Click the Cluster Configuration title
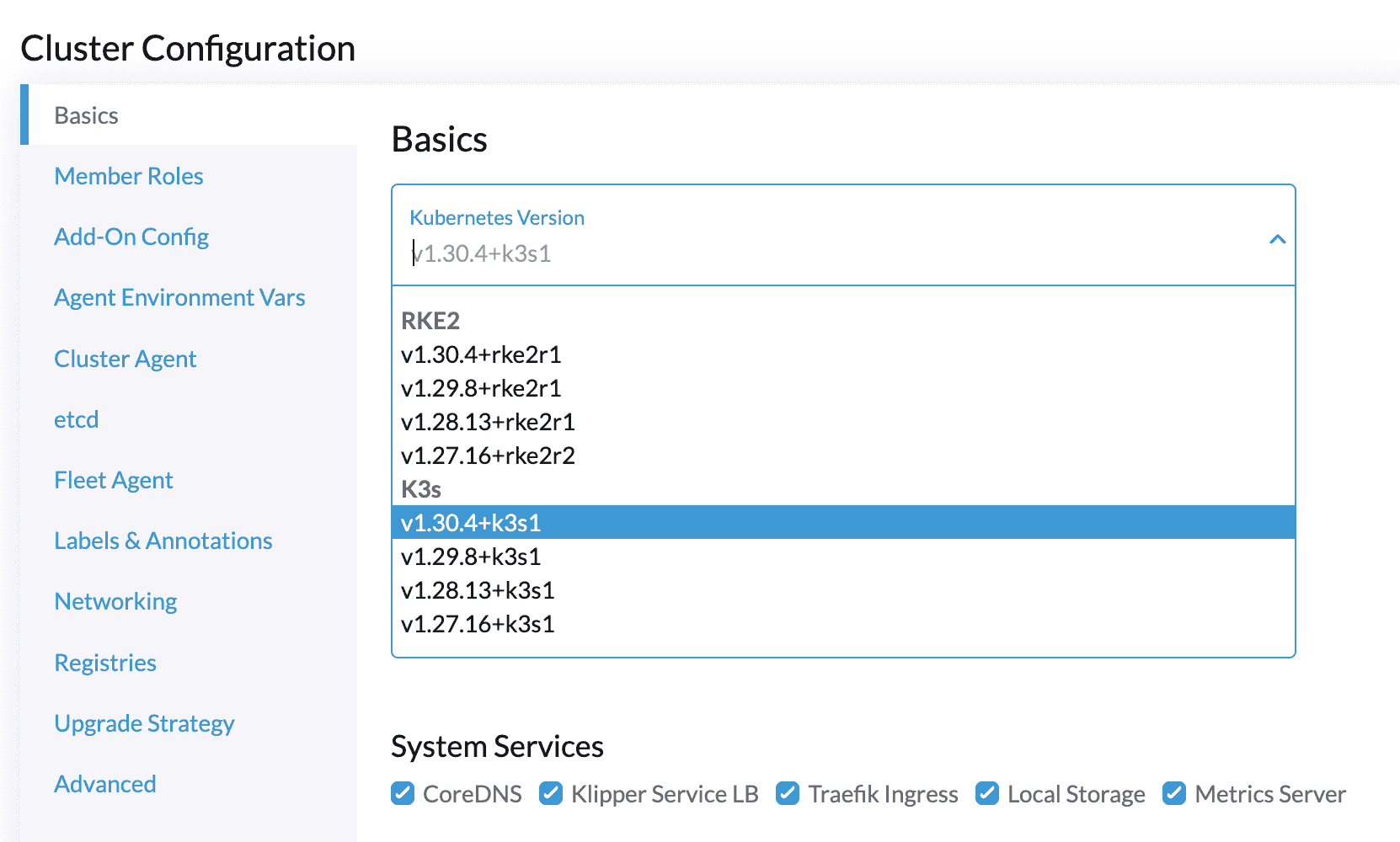 tap(188, 48)
